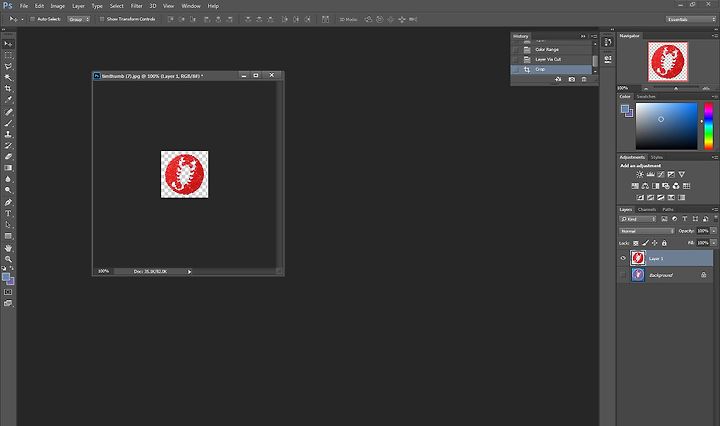The width and height of the screenshot is (720, 426).
Task: Select the Clone Stamp tool
Action: 8,134
